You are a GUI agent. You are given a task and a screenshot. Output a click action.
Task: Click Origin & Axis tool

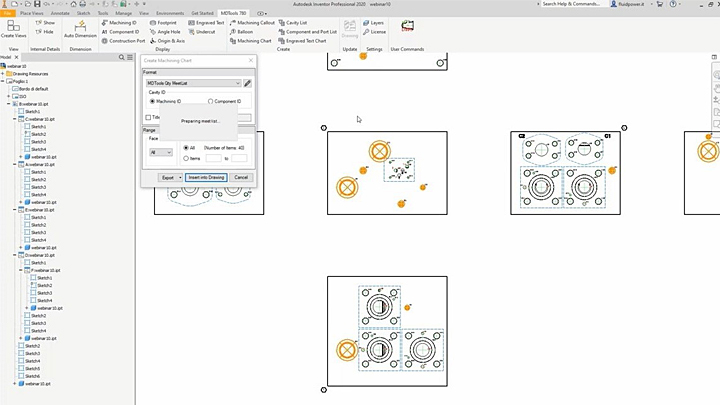pos(167,41)
